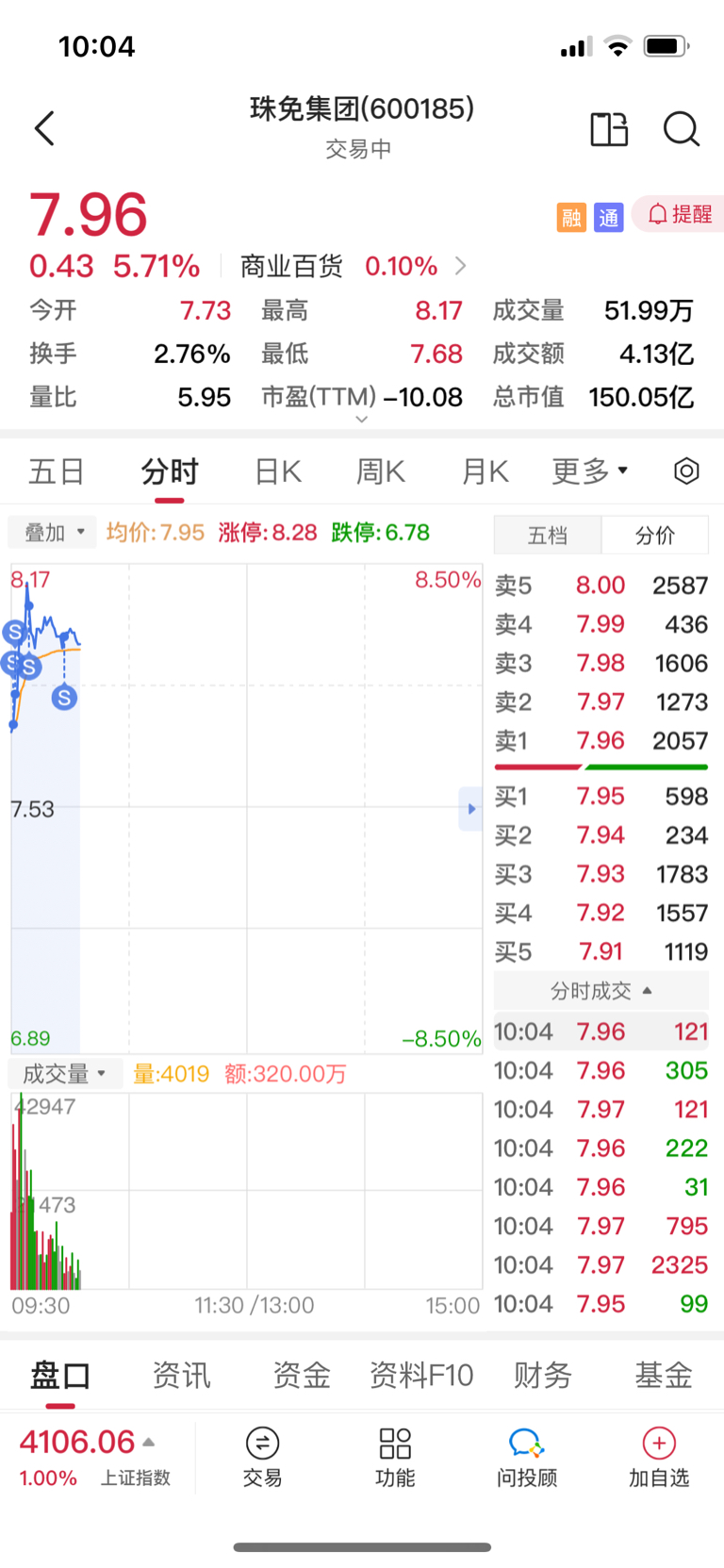Tap the 珠免集团(600185) title
Image resolution: width=724 pixels, height=1568 pixels.
click(362, 109)
